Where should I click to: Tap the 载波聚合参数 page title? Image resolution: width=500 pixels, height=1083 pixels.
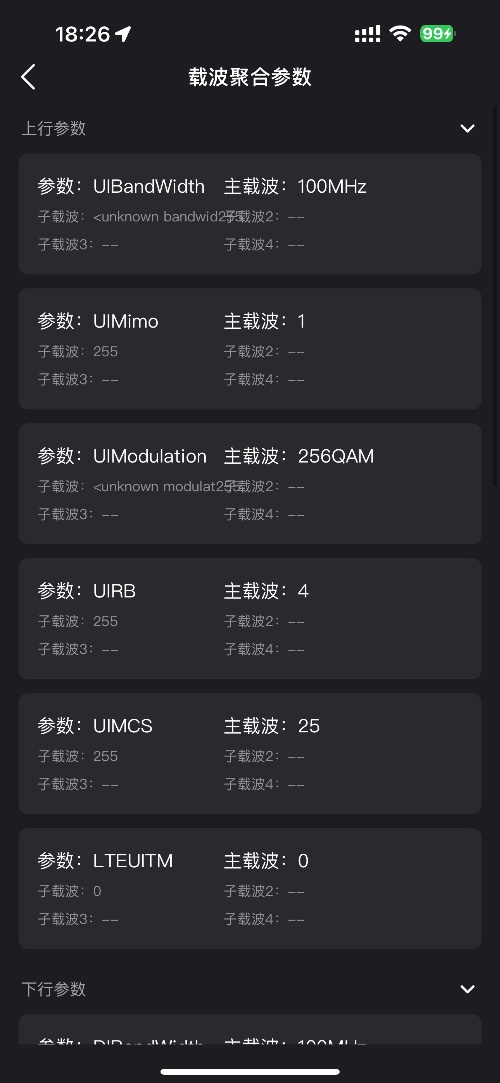pos(250,77)
